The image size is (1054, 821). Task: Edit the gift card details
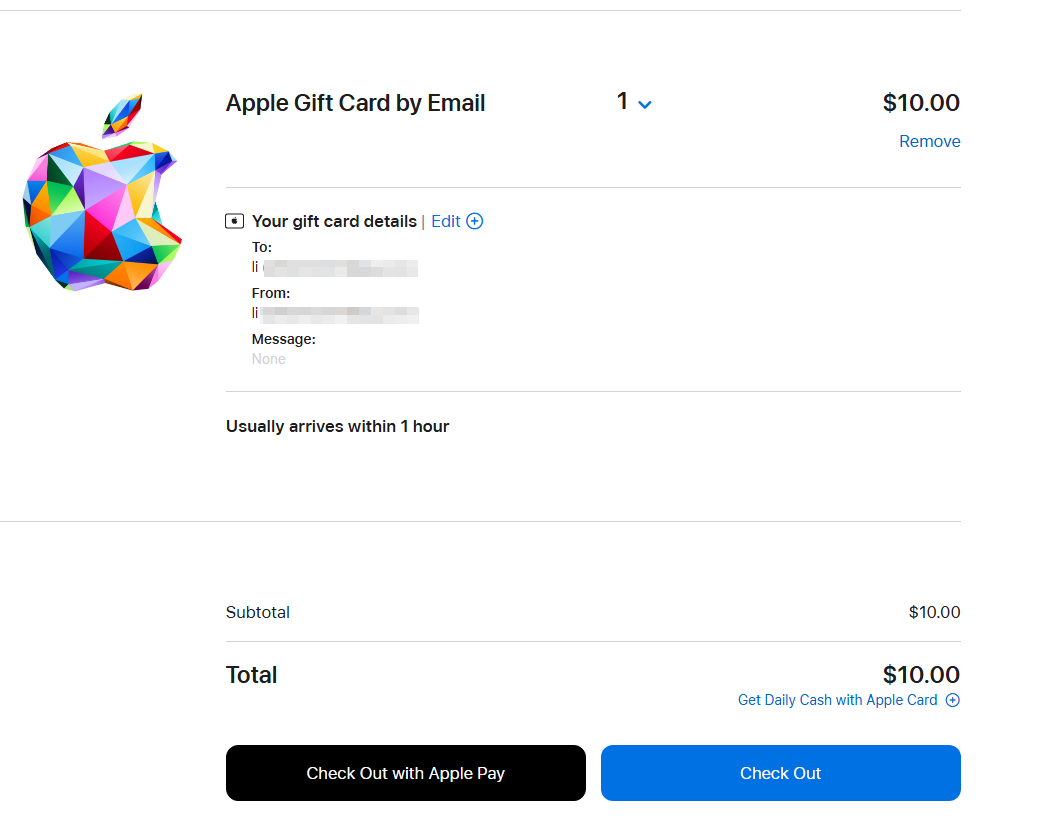coord(446,221)
